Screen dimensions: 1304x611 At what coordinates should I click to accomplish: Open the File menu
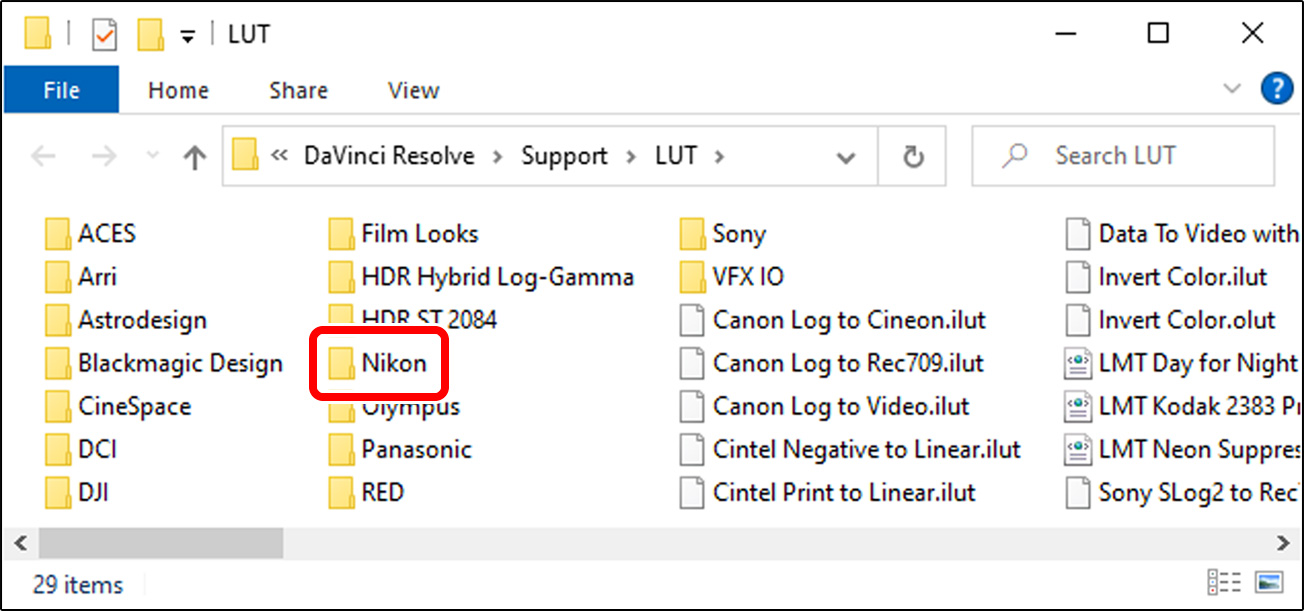[x=61, y=90]
